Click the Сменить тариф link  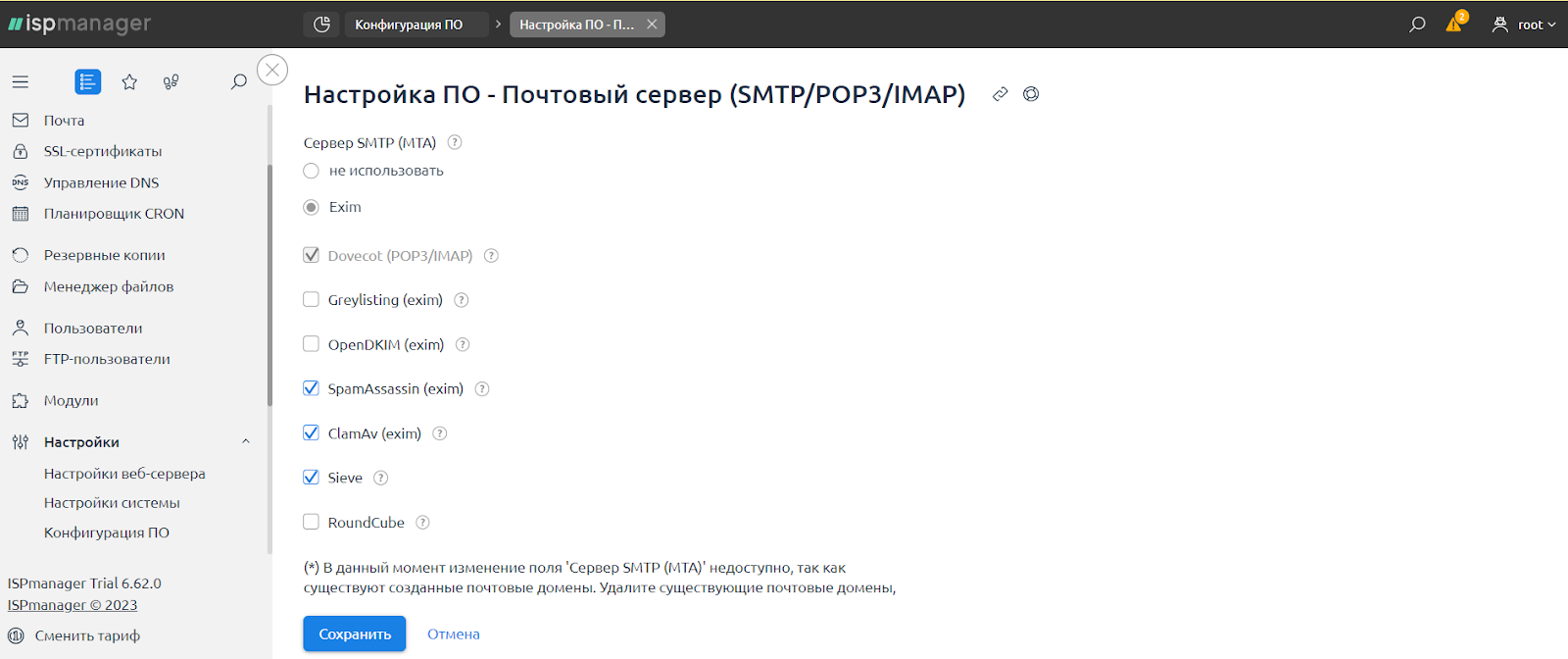pyautogui.click(x=88, y=635)
